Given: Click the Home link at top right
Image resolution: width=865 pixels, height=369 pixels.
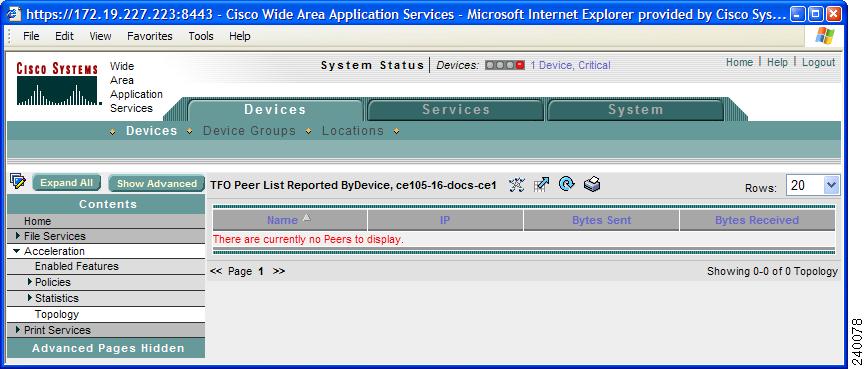Looking at the screenshot, I should [739, 62].
